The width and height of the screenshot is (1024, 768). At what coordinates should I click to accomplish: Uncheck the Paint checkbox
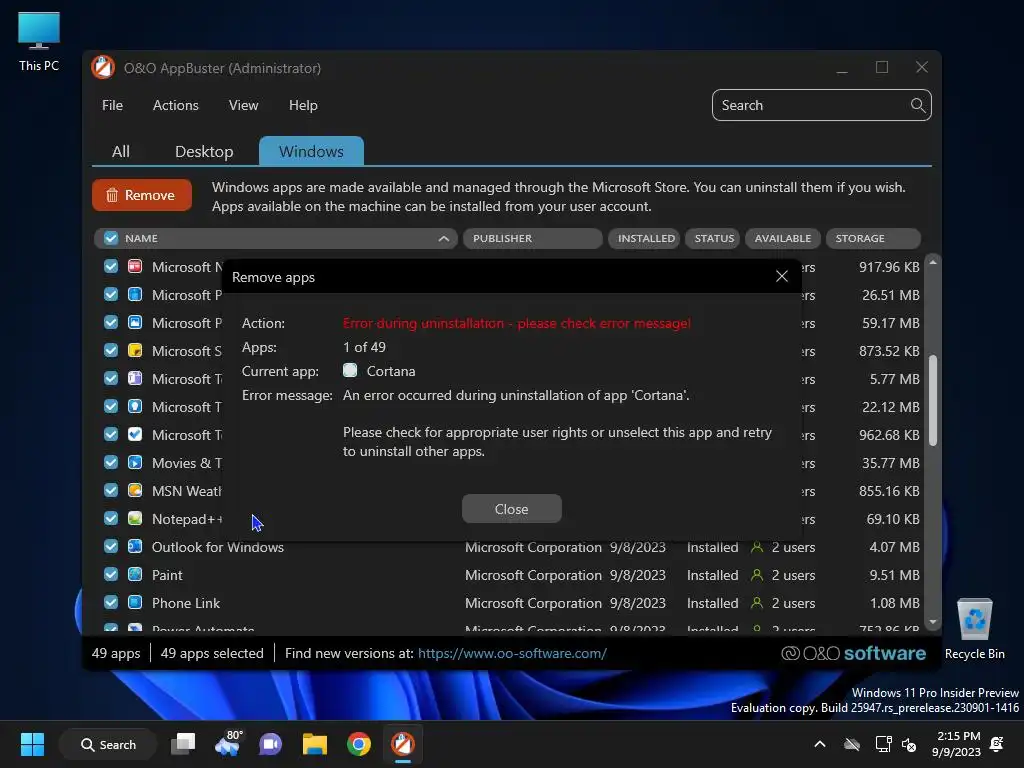111,575
